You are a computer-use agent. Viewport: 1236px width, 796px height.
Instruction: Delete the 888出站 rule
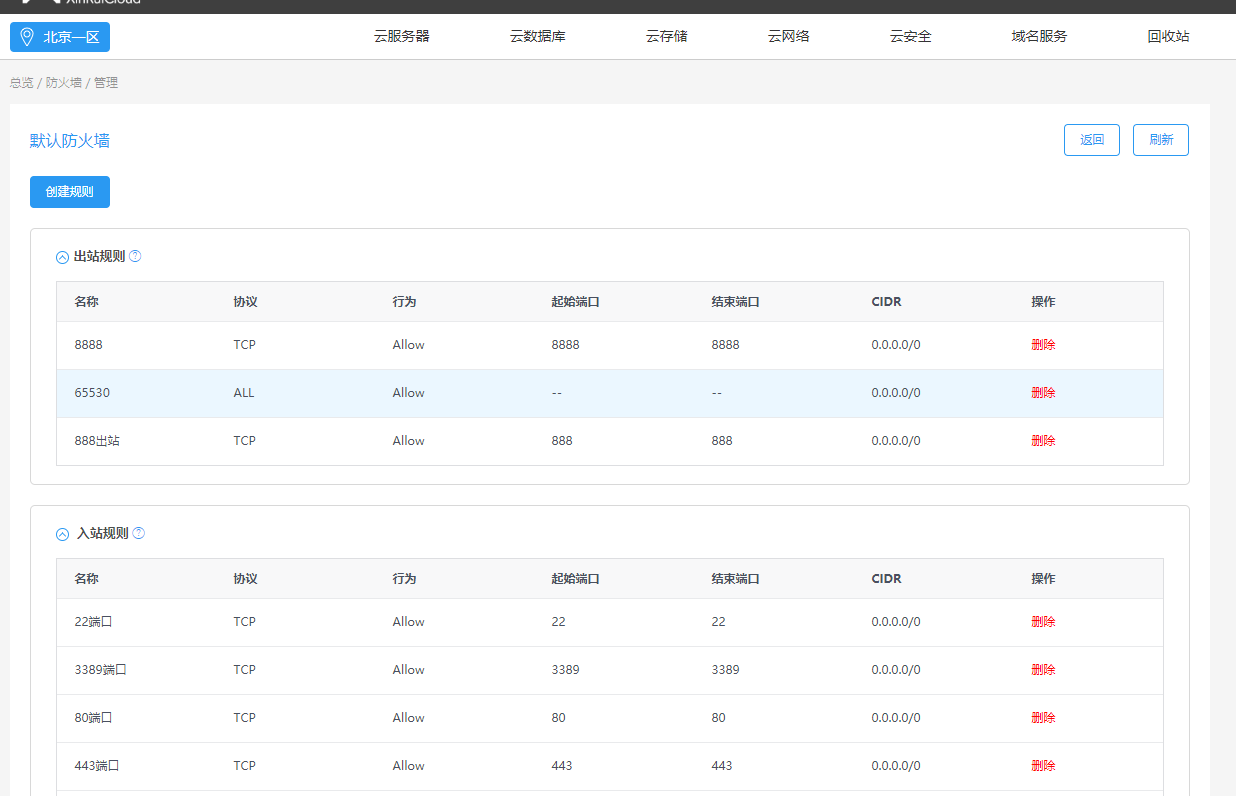[1043, 441]
